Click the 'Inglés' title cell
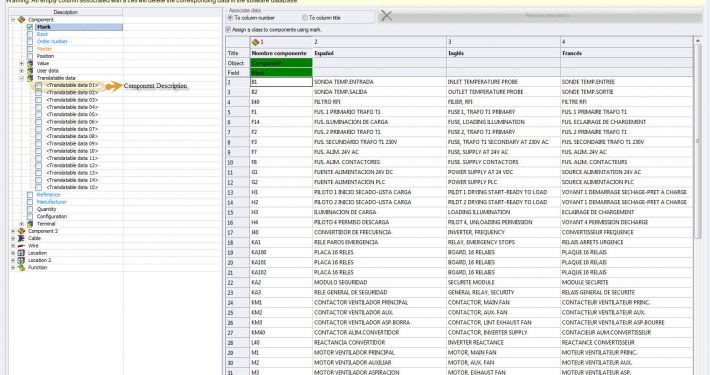710x375 pixels. click(504, 53)
